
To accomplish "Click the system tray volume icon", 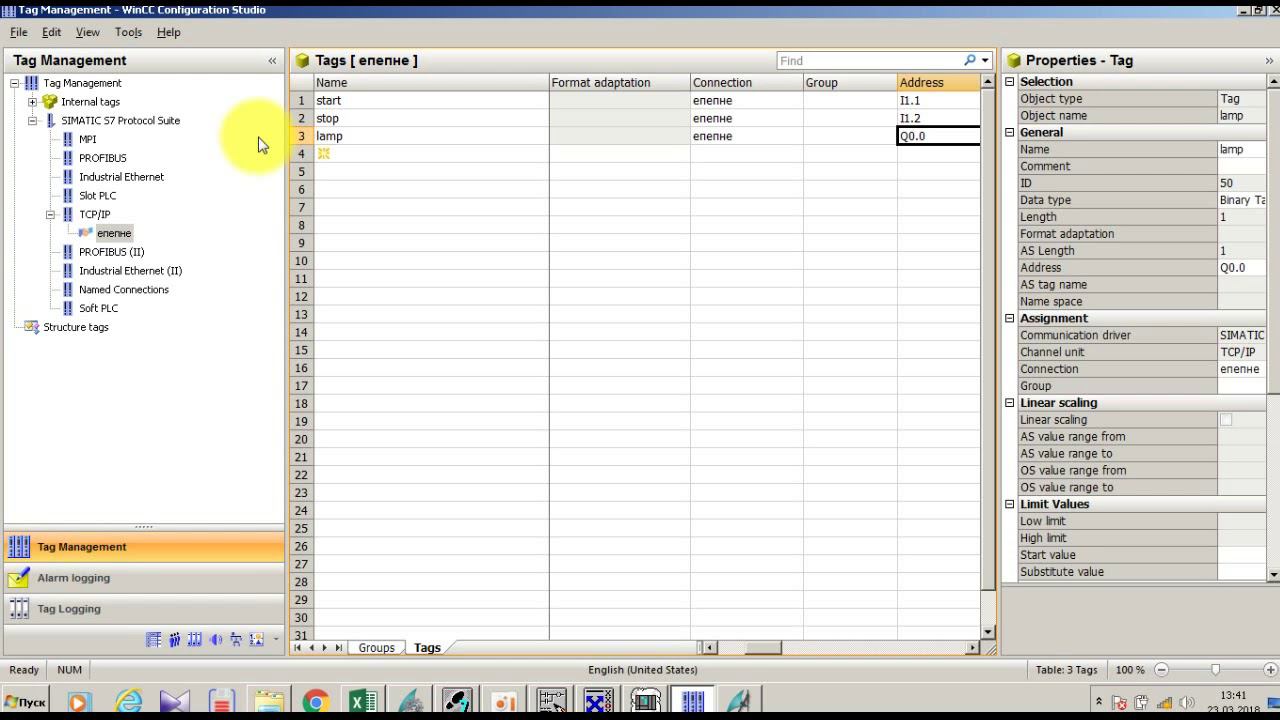I will pos(1187,703).
